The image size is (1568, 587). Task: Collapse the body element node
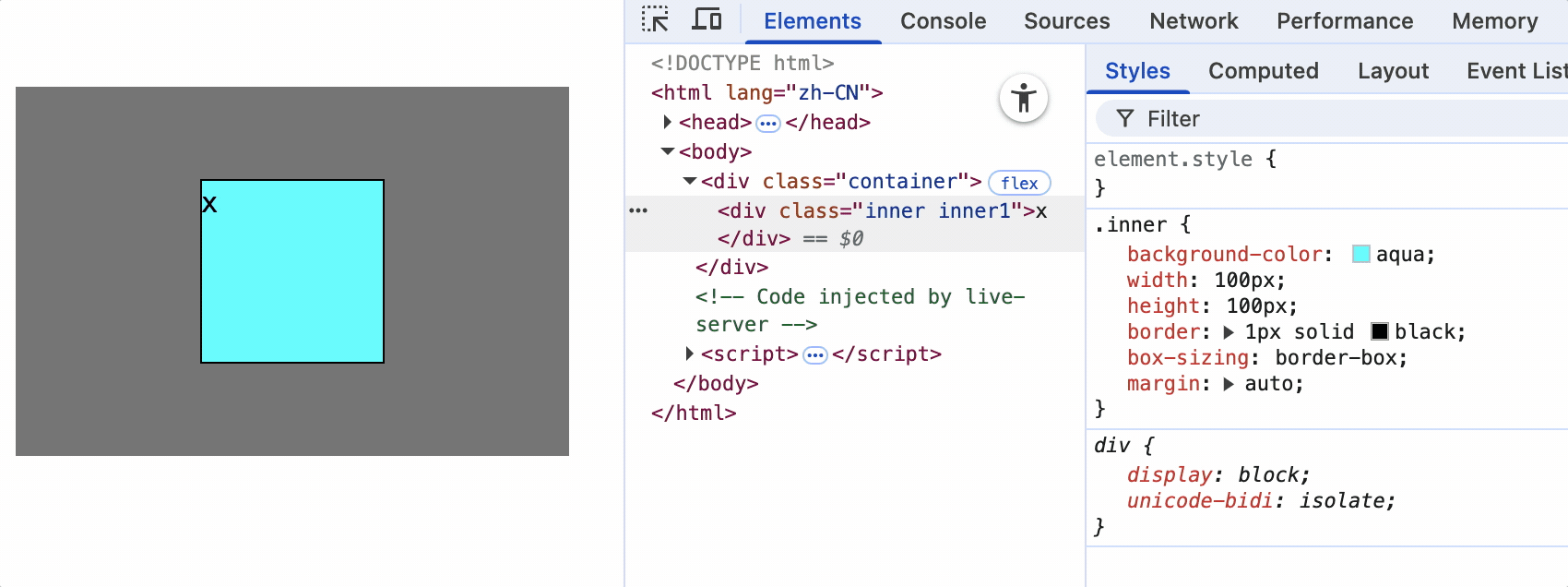tap(668, 151)
